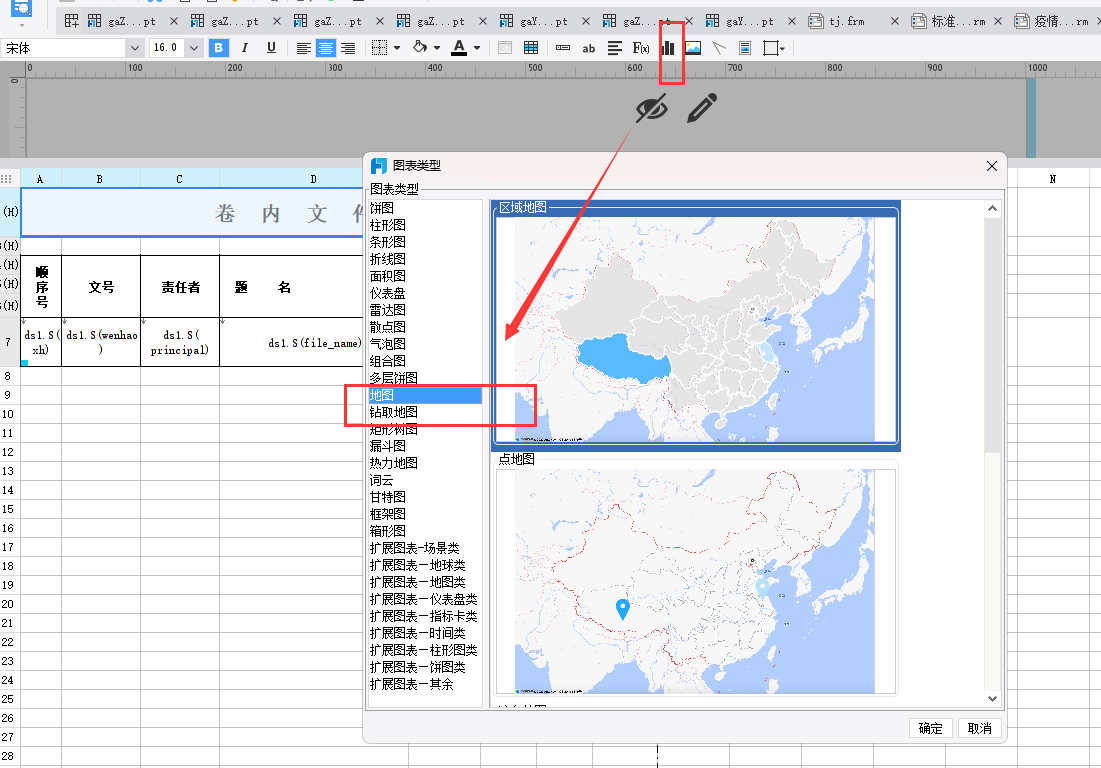The width and height of the screenshot is (1101, 768).
Task: Expand the fill color dropdown arrow
Action: tap(437, 48)
